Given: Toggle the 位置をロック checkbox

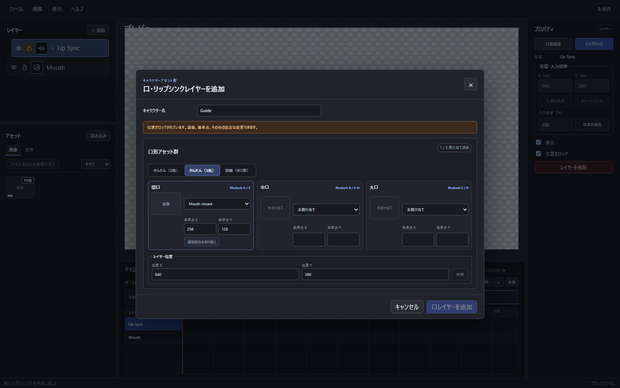Looking at the screenshot, I should click(538, 153).
